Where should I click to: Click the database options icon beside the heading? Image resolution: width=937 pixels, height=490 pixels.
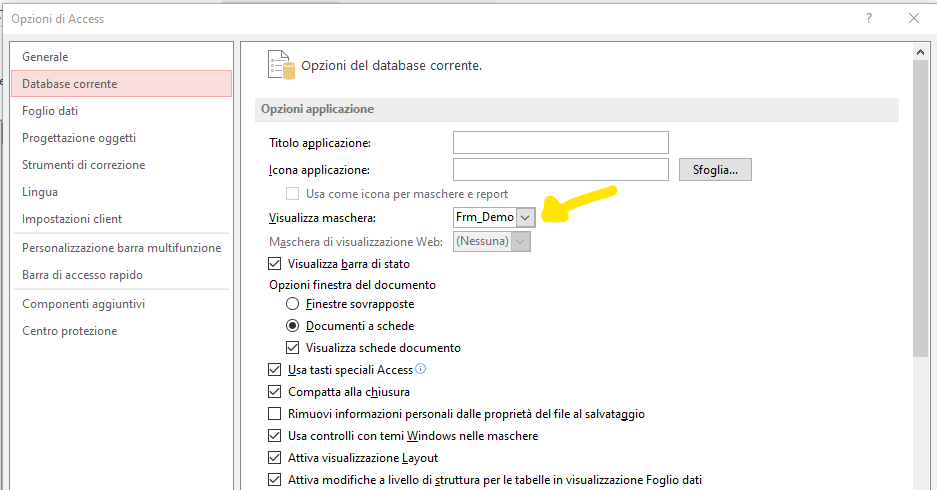[281, 65]
